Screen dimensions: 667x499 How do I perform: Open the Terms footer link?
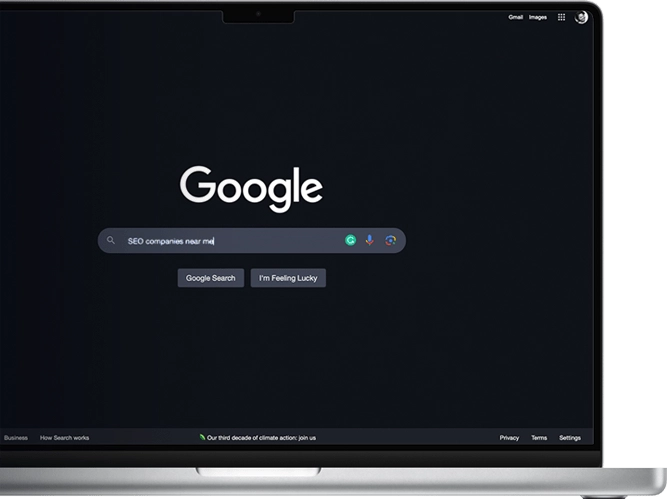coord(539,438)
